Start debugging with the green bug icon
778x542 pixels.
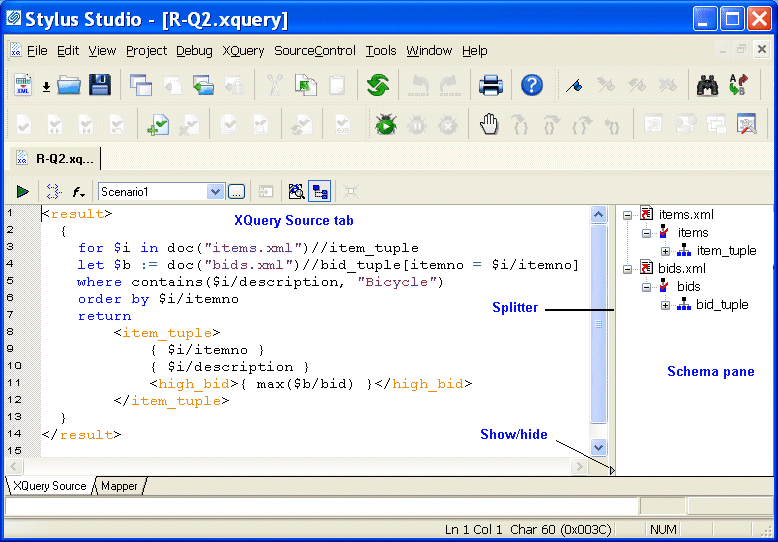pos(385,124)
